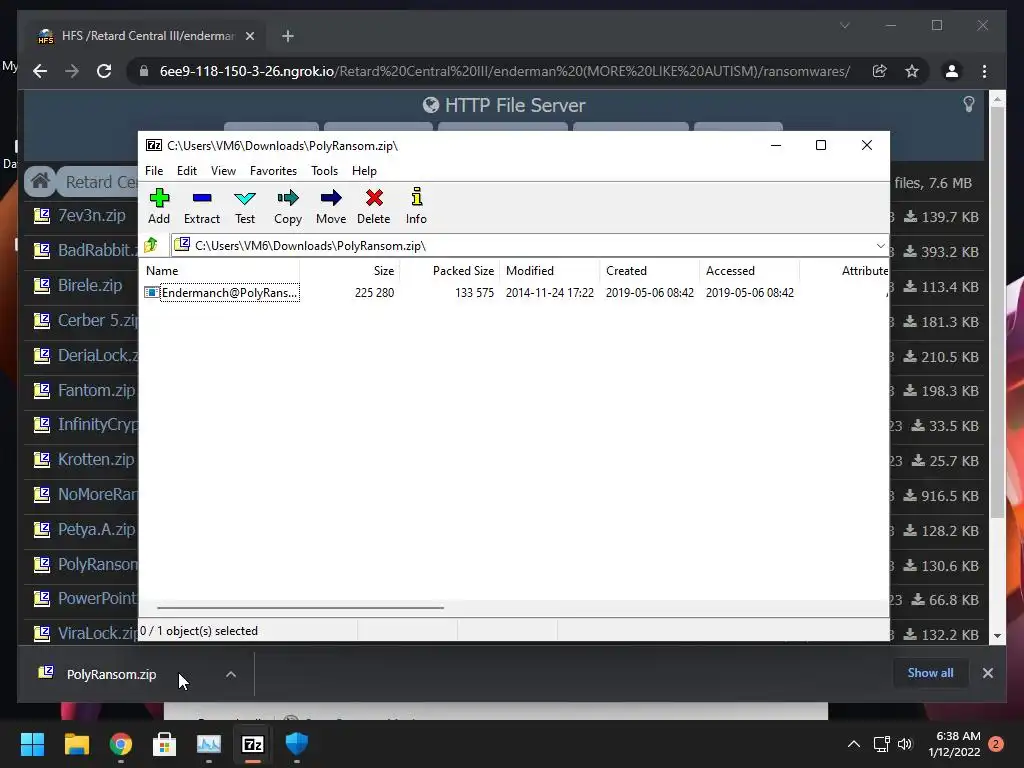Open Windows Security shield in taskbar
Image resolution: width=1024 pixels, height=768 pixels.
coord(296,744)
